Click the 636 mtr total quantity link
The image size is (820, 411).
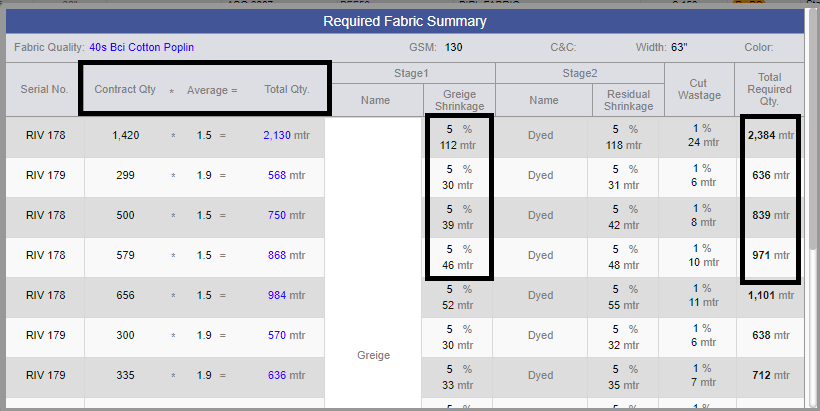(x=286, y=375)
